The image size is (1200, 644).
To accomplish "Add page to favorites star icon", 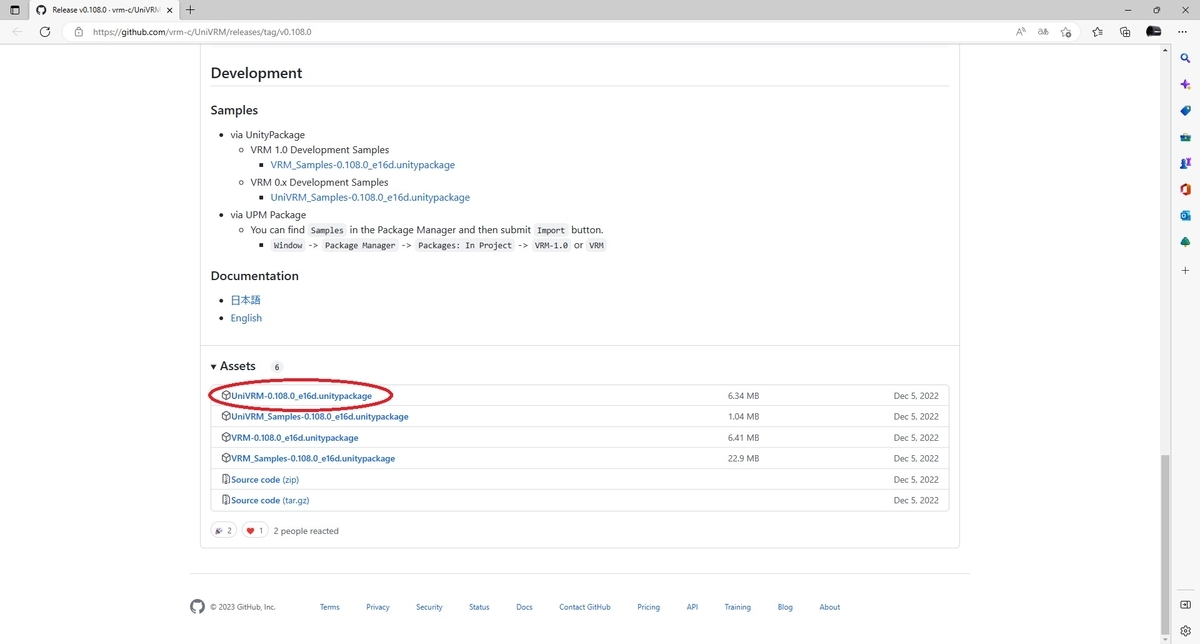I will tap(1067, 32).
